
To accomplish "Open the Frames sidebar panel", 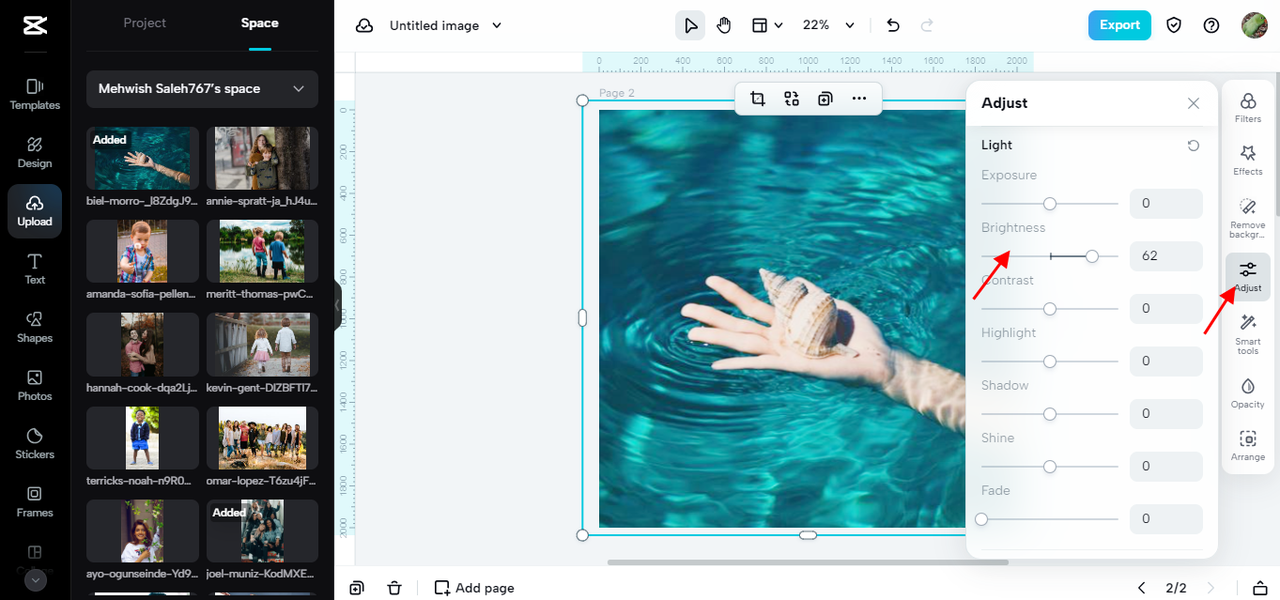I will (35, 501).
